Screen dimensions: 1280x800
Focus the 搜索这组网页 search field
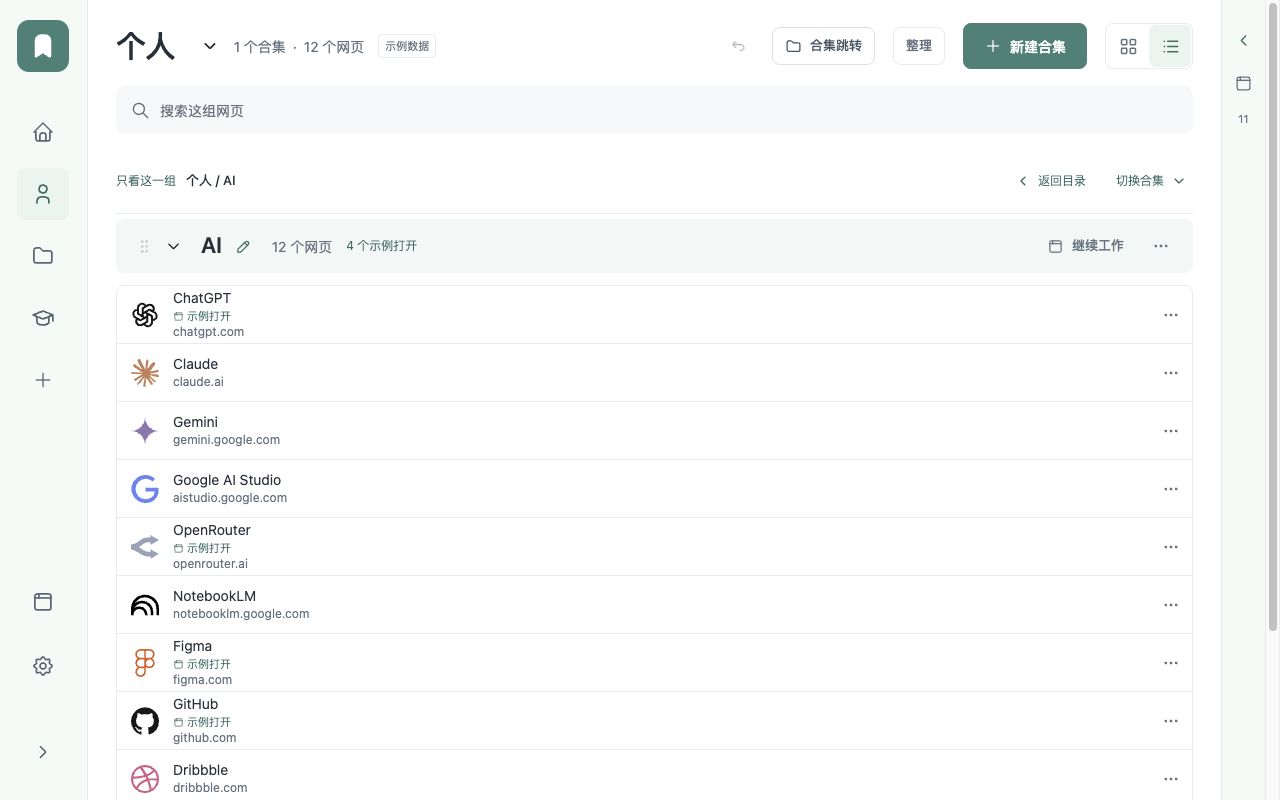click(654, 110)
